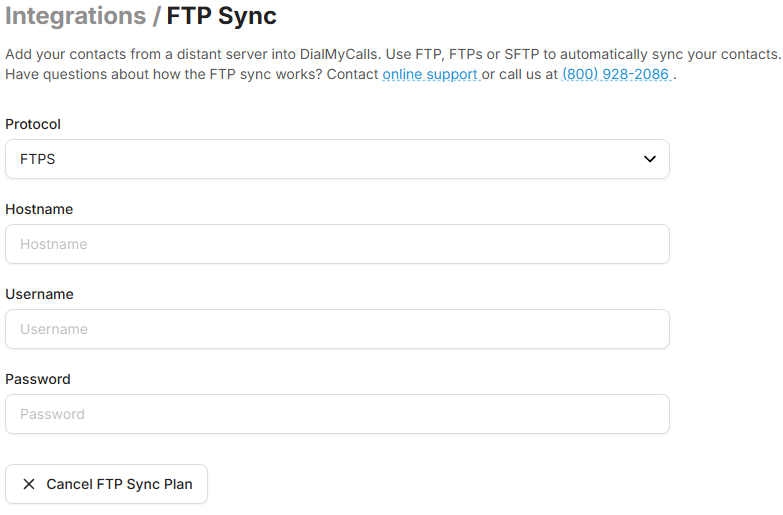This screenshot has height=515, width=783.
Task: Go back to Integrations breadcrumb
Action: [75, 16]
